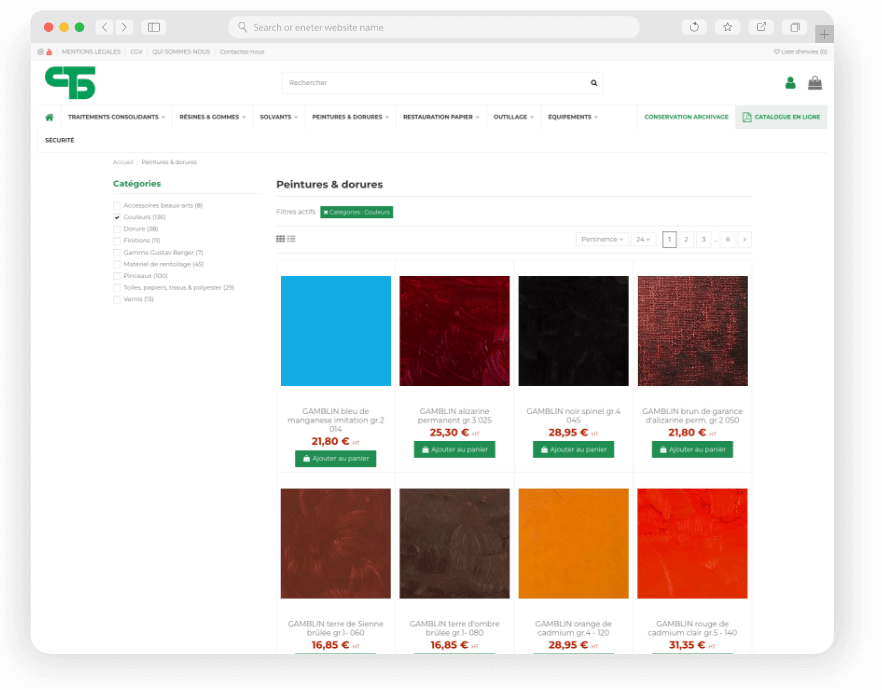This screenshot has height=690, width=882.
Task: Open the Sécurité menu item
Action: tap(60, 141)
